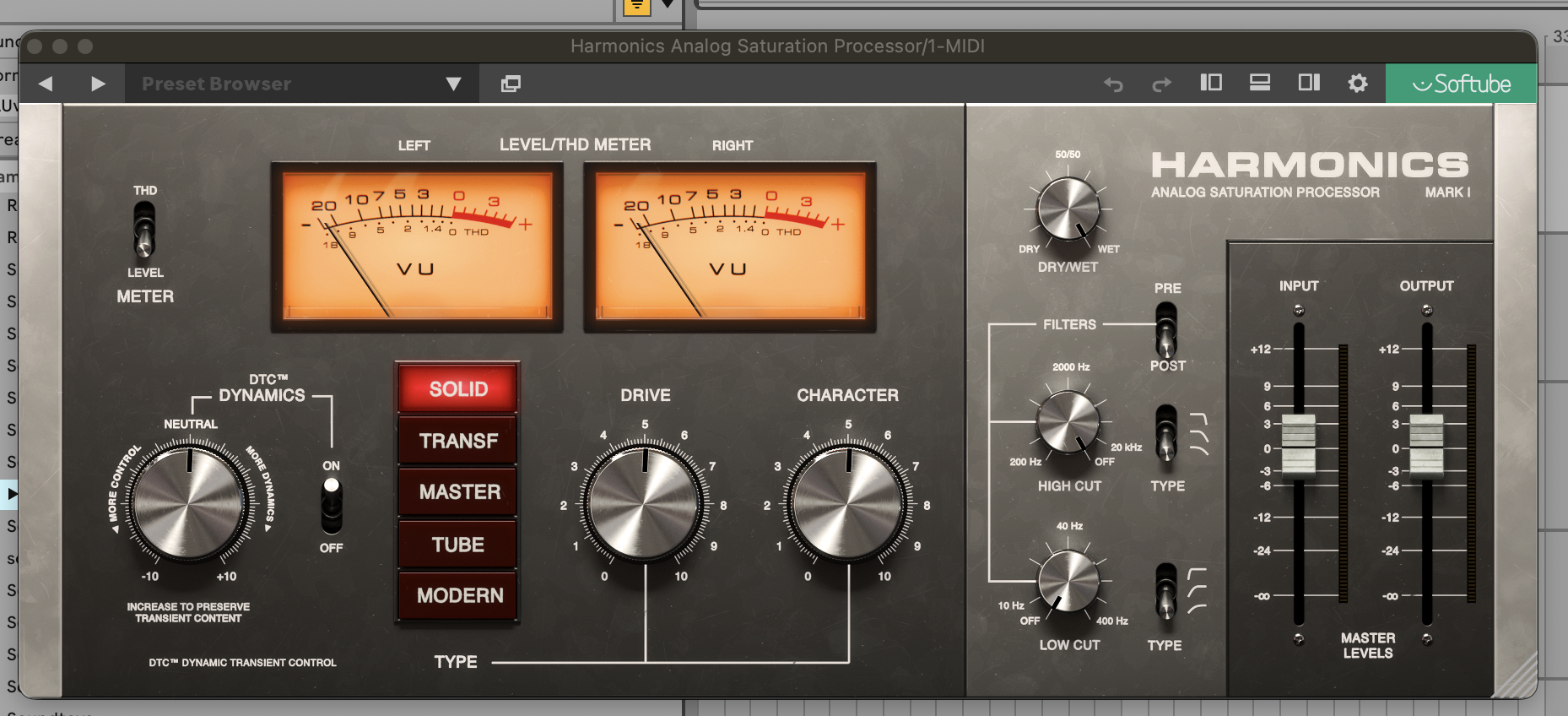Image resolution: width=1568 pixels, height=716 pixels.
Task: Toggle the right side panel layout icon
Action: coord(1309,82)
